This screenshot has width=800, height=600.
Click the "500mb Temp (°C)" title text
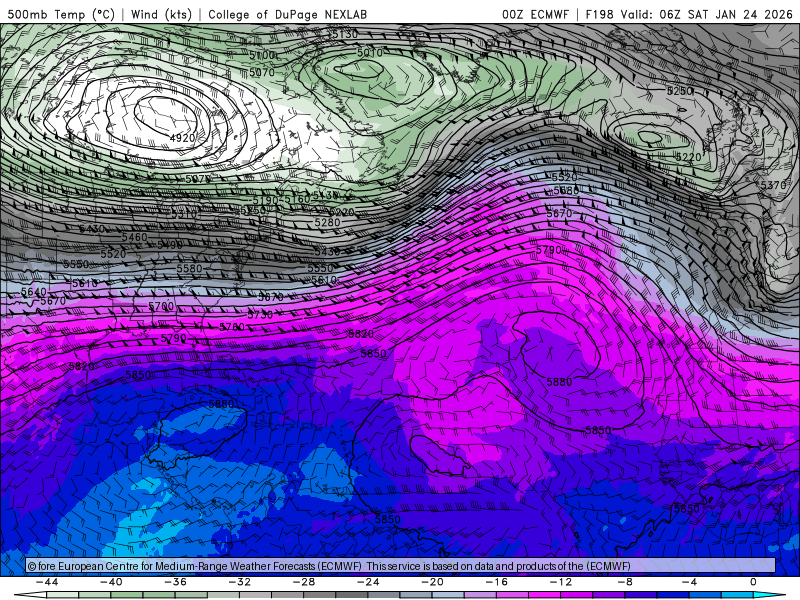click(61, 14)
